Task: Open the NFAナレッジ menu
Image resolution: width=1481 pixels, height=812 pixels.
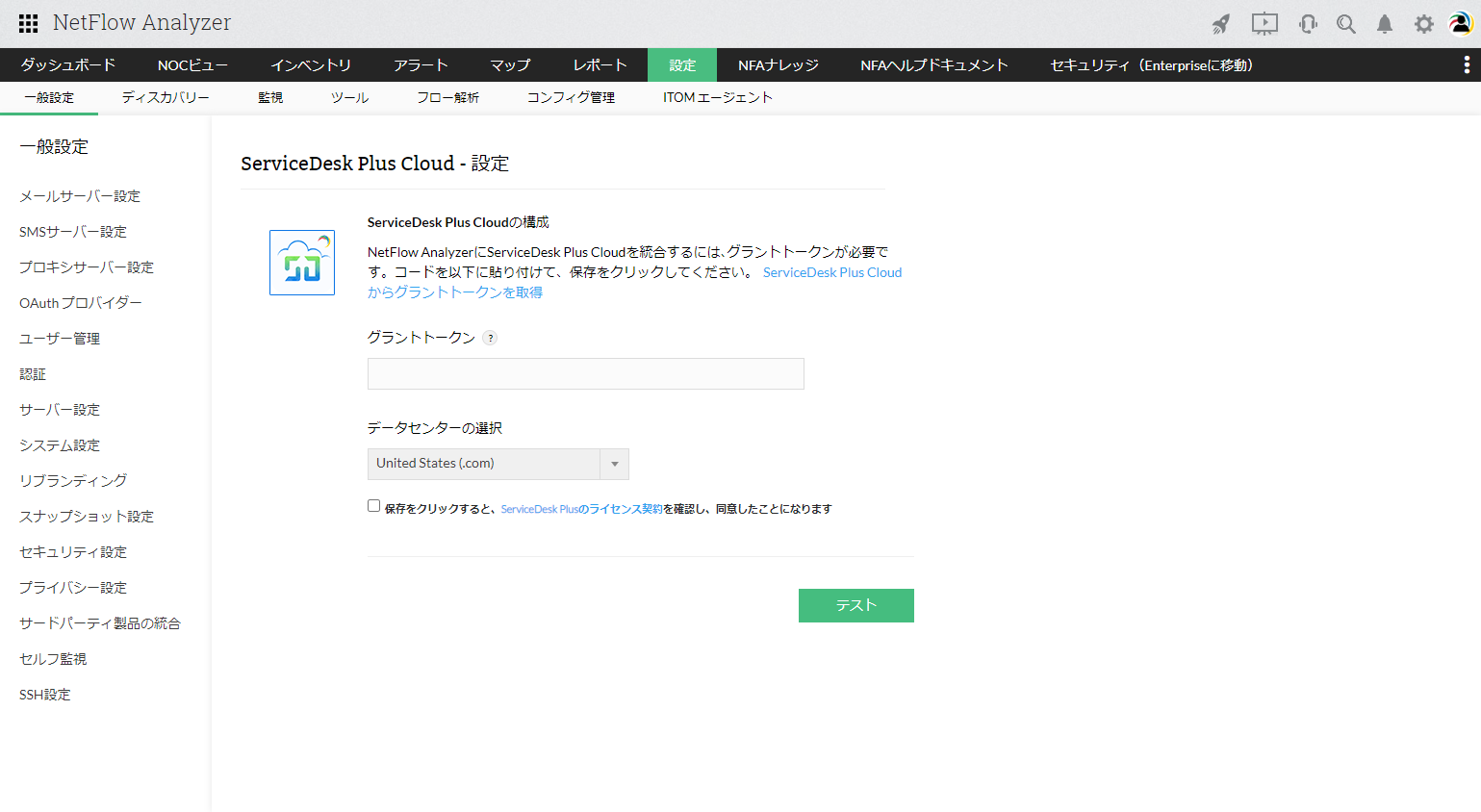Action: coord(779,65)
